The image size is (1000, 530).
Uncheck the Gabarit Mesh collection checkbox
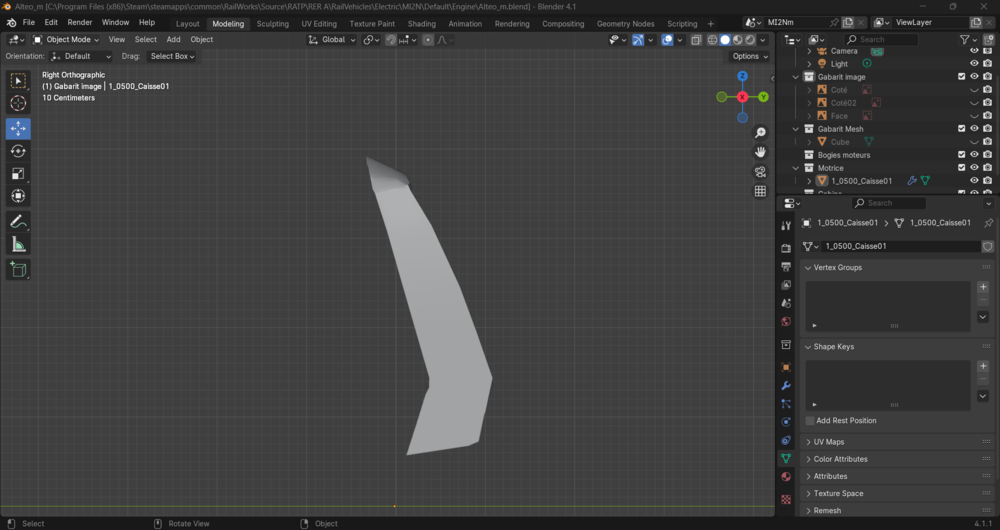(962, 129)
